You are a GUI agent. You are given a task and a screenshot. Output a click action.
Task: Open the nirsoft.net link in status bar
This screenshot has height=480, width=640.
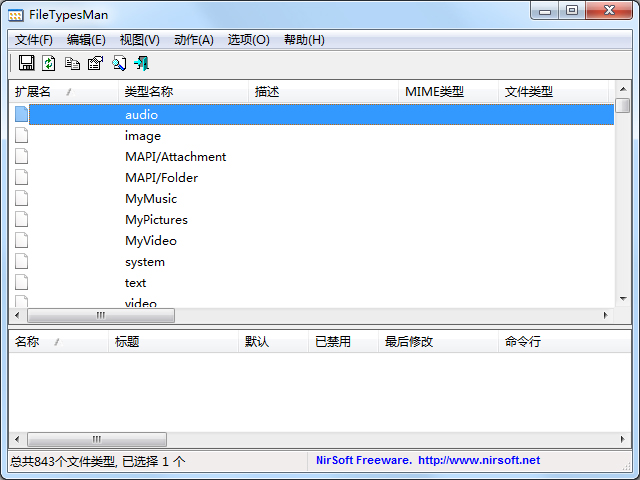click(x=479, y=460)
